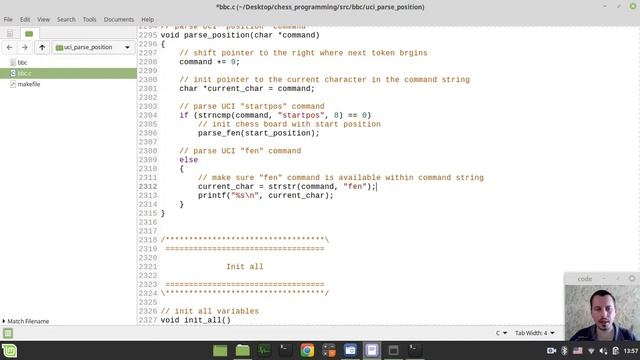Open the calculator app in taskbar
The image size is (640, 360).
(329, 351)
